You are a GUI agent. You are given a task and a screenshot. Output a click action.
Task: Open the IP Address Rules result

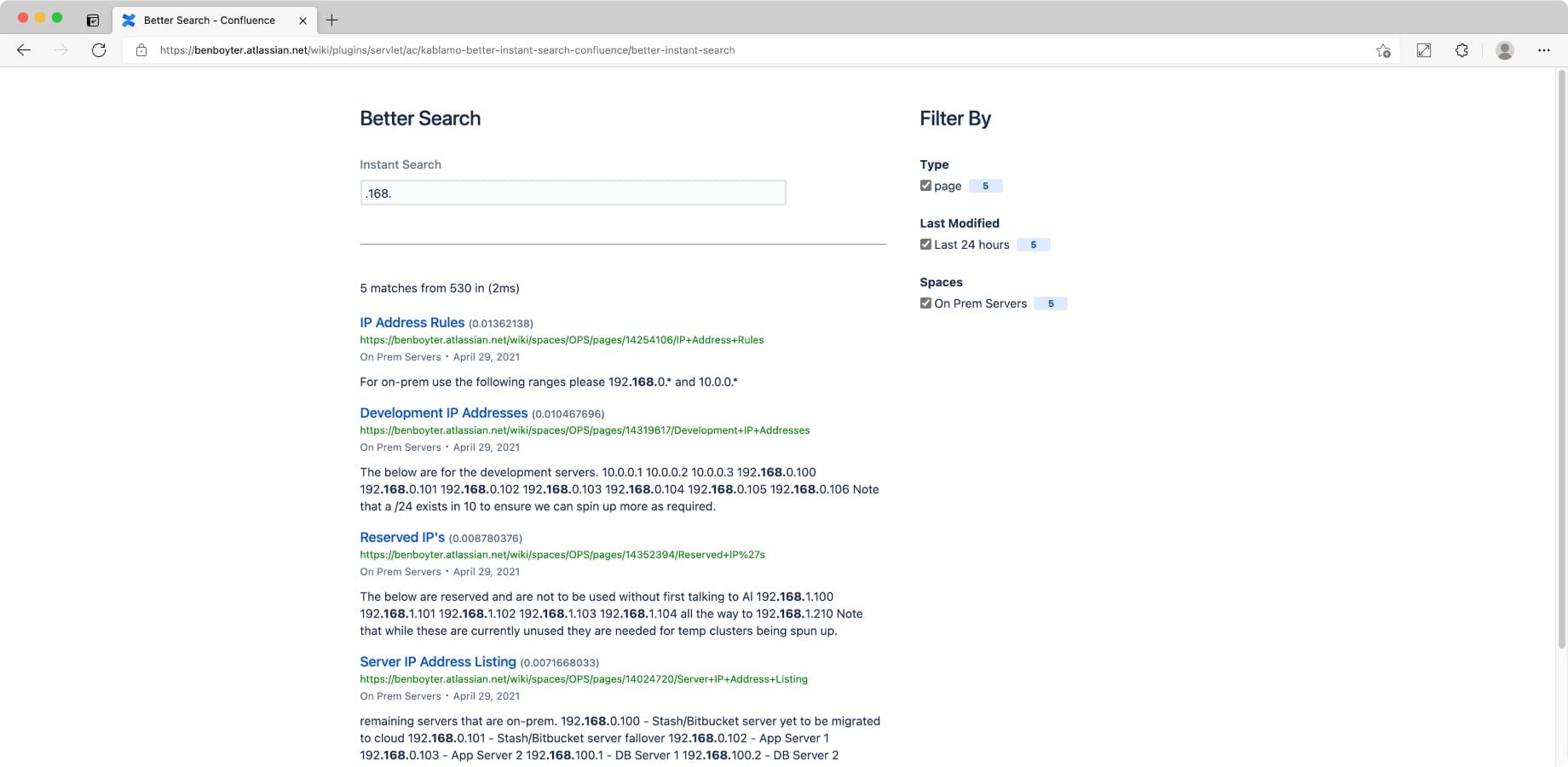pos(412,322)
